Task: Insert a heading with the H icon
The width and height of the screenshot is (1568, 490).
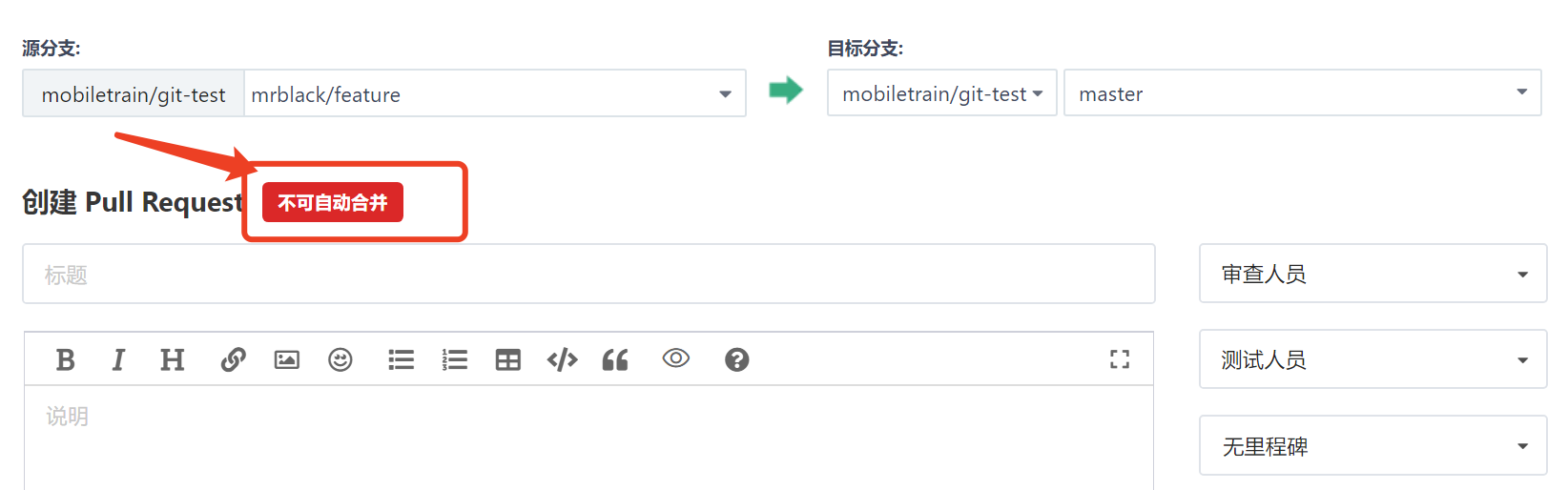Action: point(172,359)
